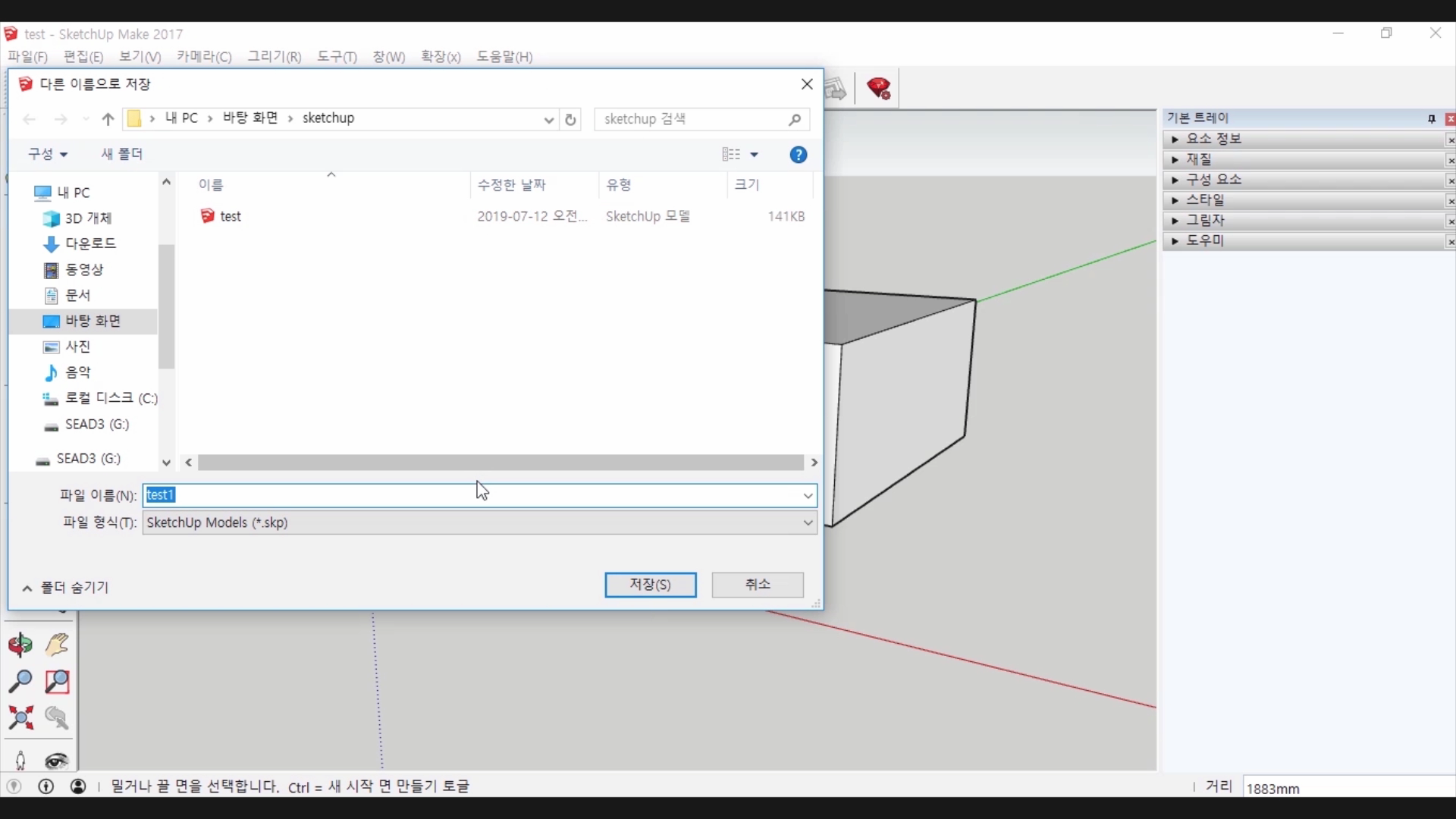This screenshot has width=1456, height=819.
Task: Click the help question mark icon
Action: click(798, 155)
